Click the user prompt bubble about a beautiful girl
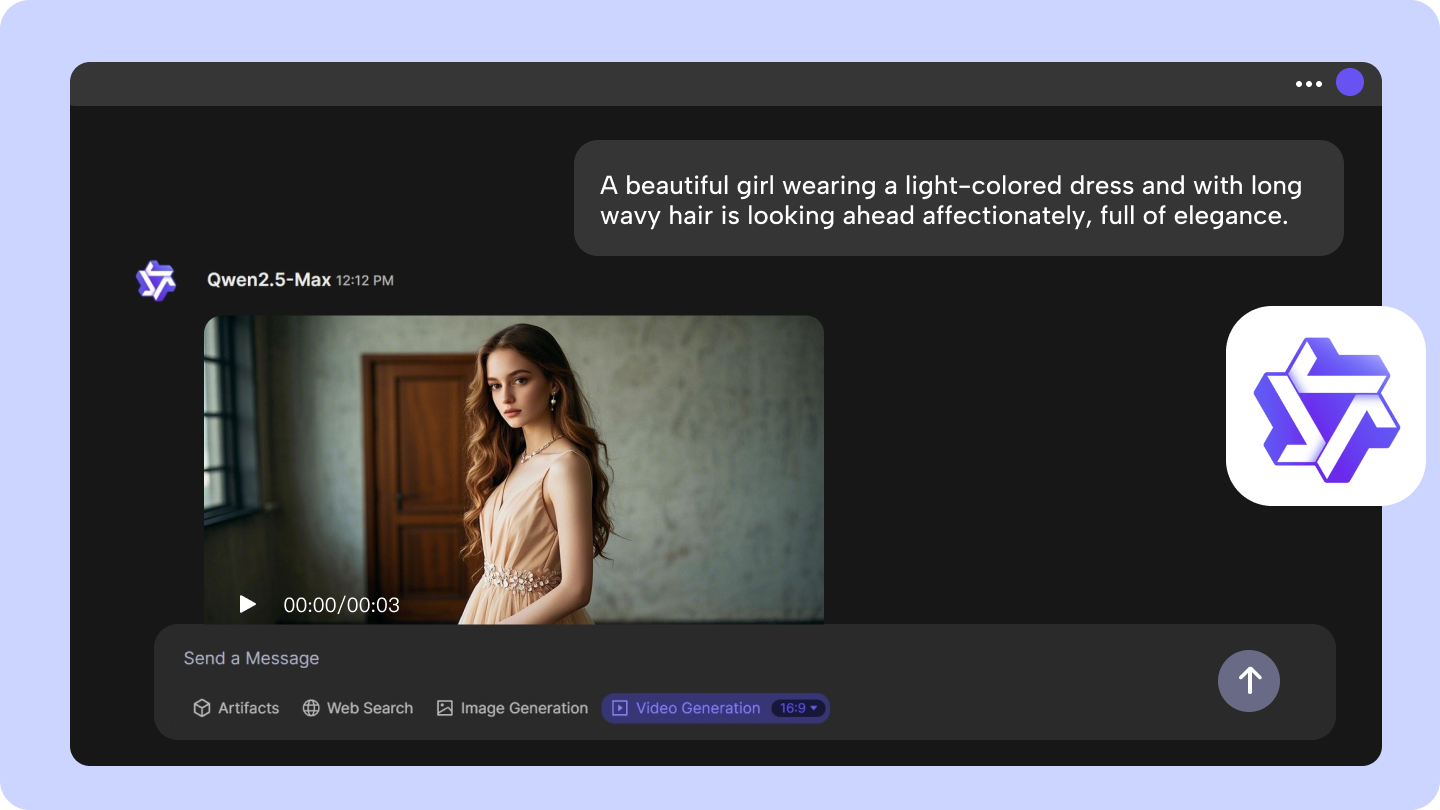This screenshot has height=810, width=1440. 958,198
